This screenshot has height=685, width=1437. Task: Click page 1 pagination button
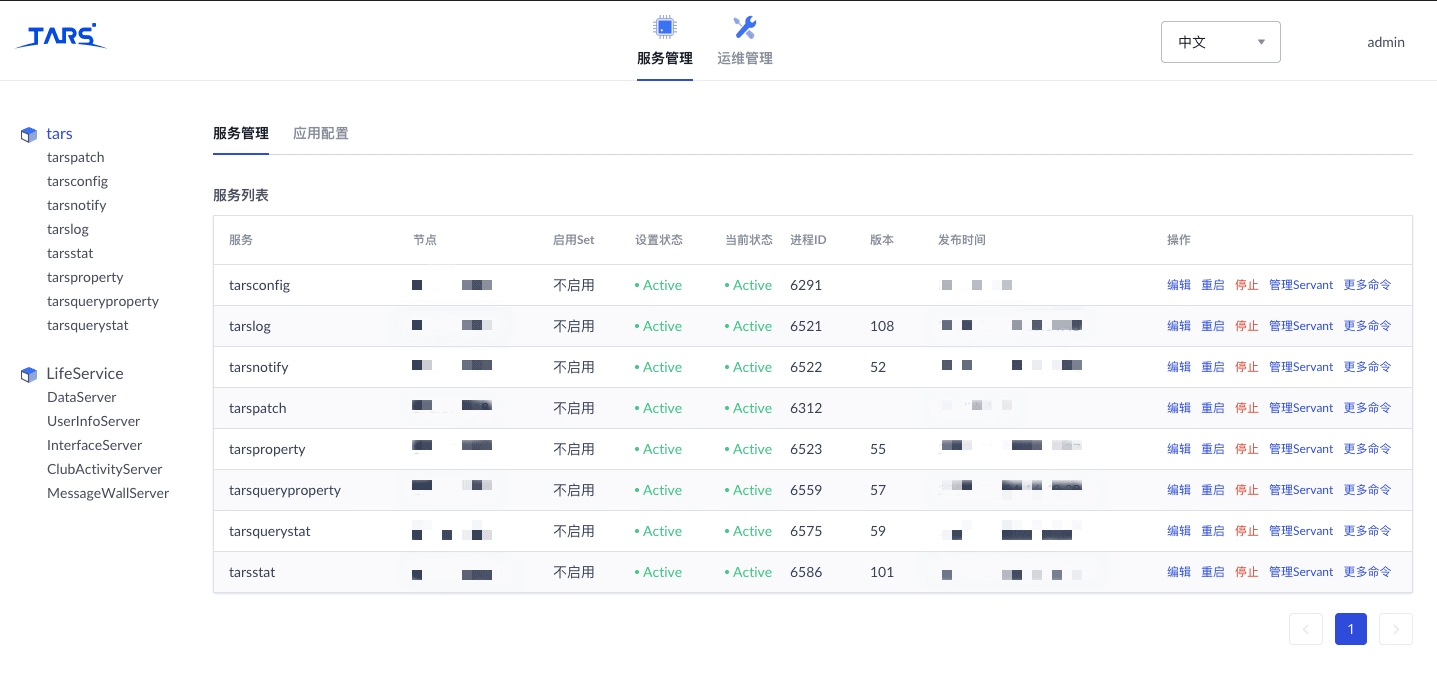1351,629
